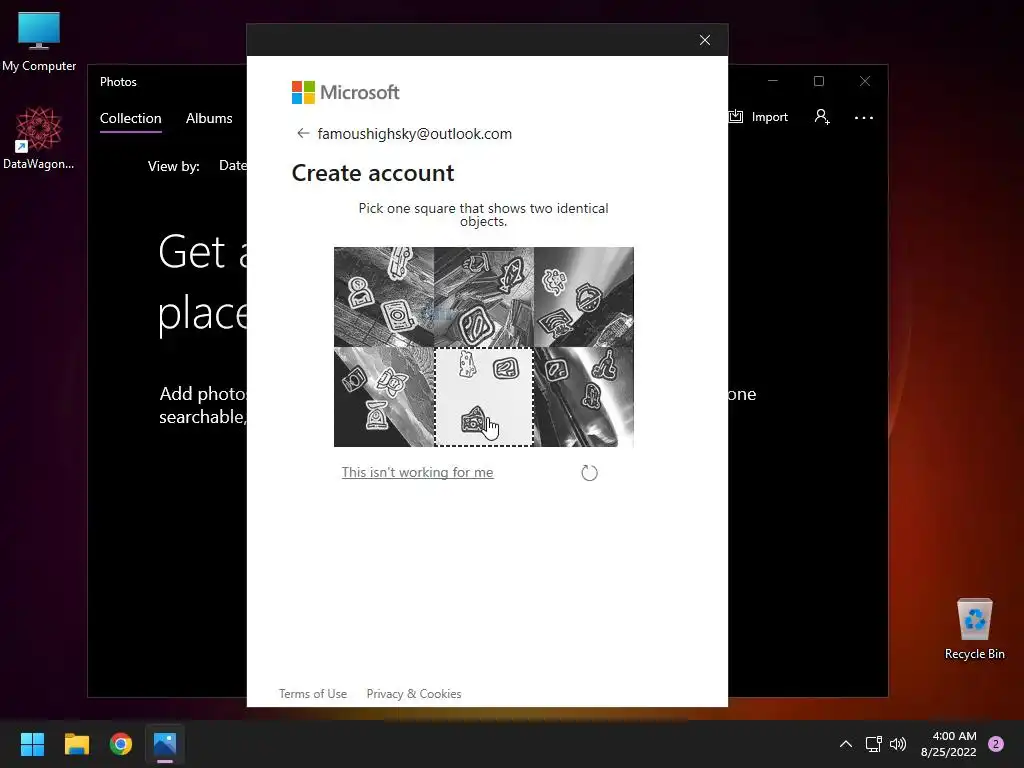This screenshot has height=768, width=1024.
Task: Click the Photos app taskbar icon
Action: (165, 744)
